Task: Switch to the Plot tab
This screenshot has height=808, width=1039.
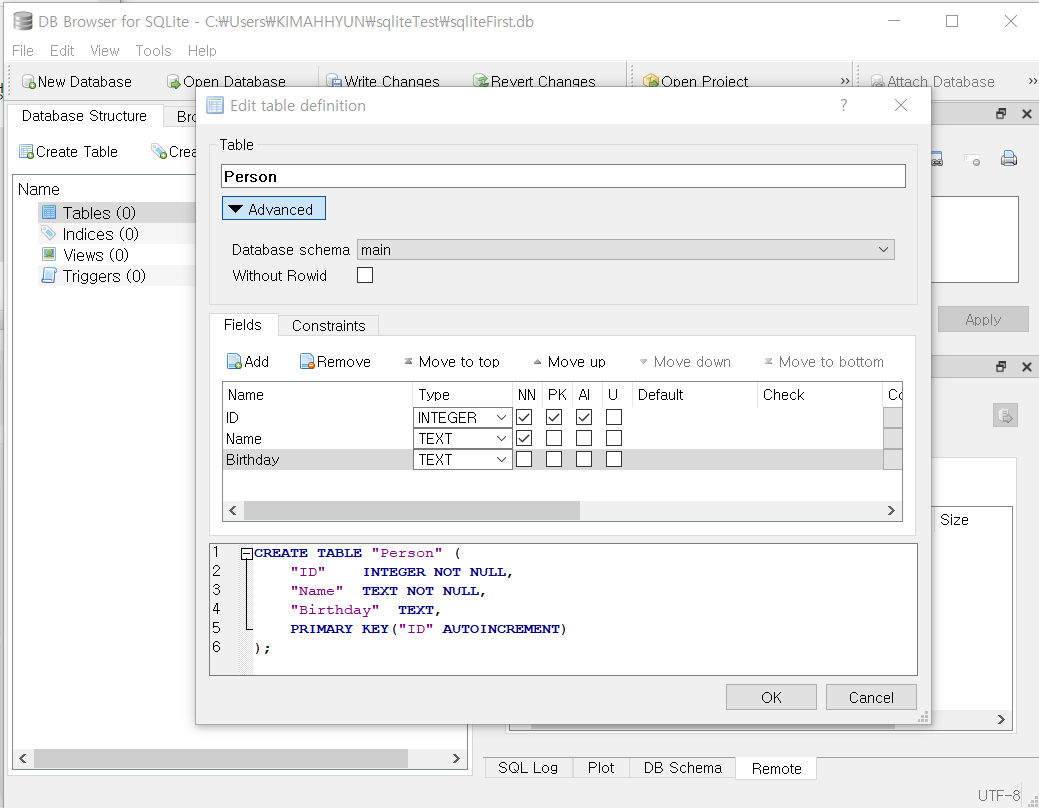Action: (600, 768)
